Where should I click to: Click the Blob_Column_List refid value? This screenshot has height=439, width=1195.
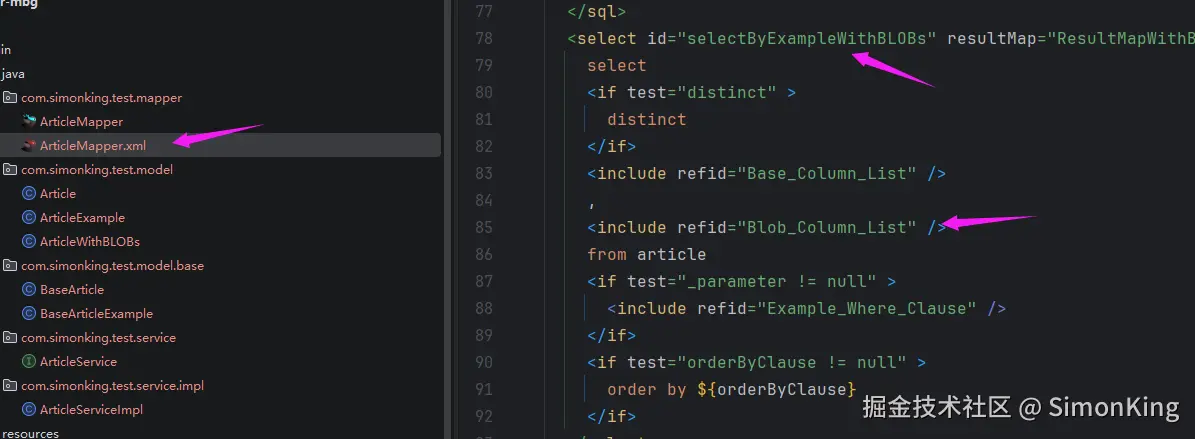(826, 227)
